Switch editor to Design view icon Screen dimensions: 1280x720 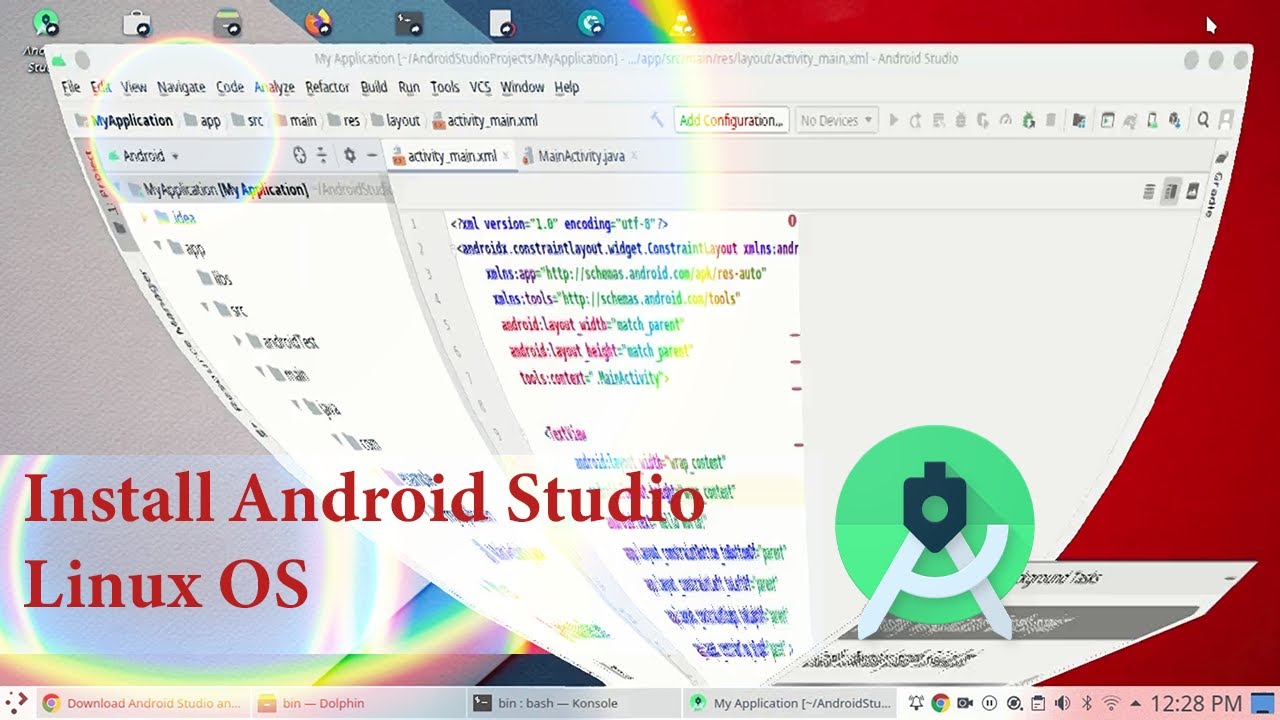1192,192
